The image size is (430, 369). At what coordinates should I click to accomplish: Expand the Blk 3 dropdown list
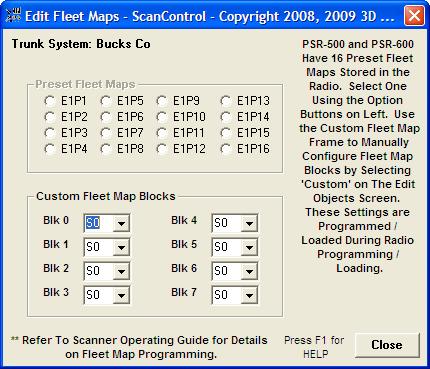tap(121, 295)
